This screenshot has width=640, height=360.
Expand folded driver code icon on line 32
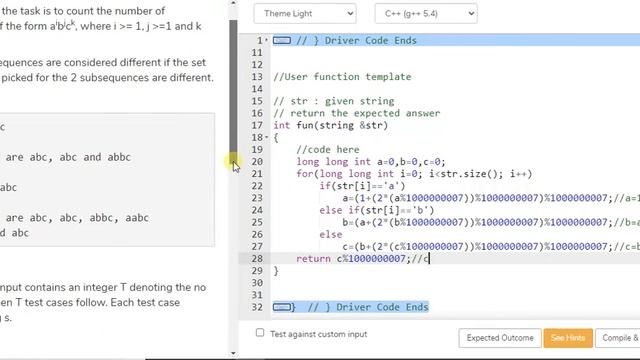tap(282, 307)
